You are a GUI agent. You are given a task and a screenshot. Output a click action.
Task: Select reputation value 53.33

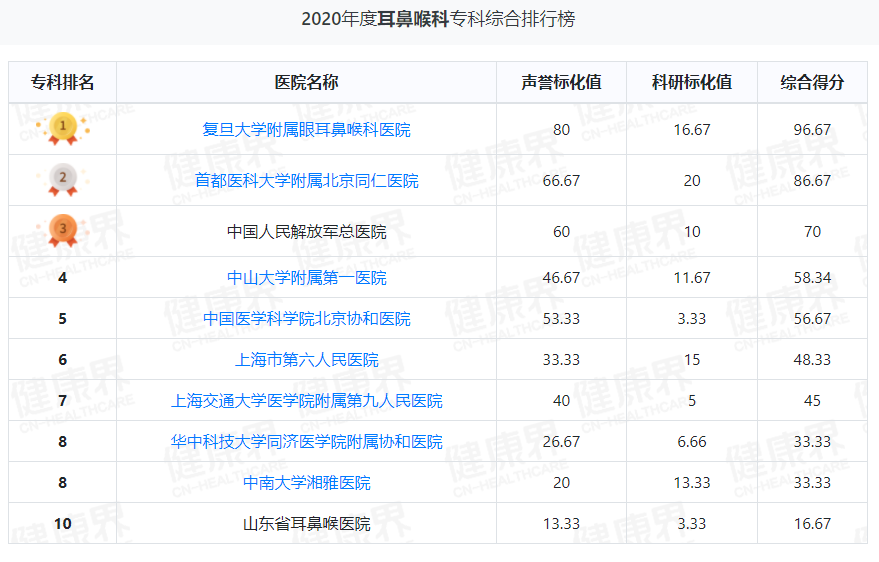[561, 318]
